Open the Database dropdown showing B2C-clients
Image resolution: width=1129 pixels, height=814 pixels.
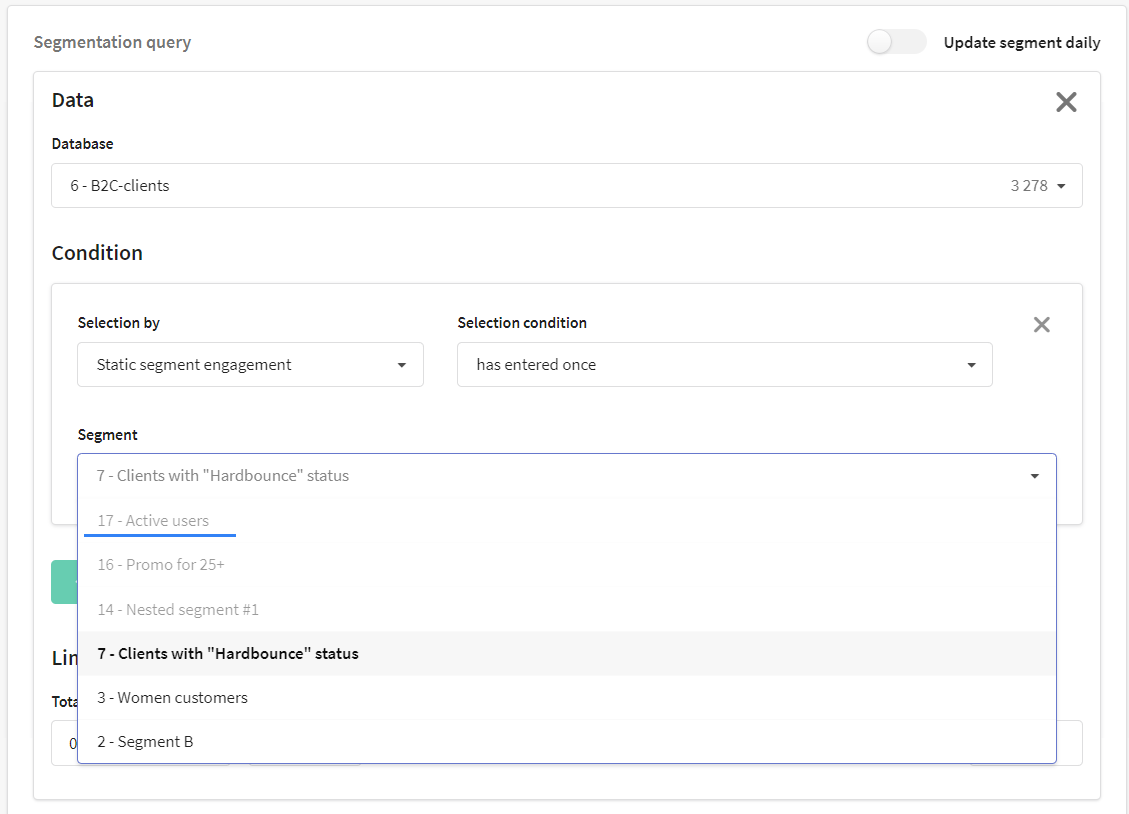click(x=540, y=186)
